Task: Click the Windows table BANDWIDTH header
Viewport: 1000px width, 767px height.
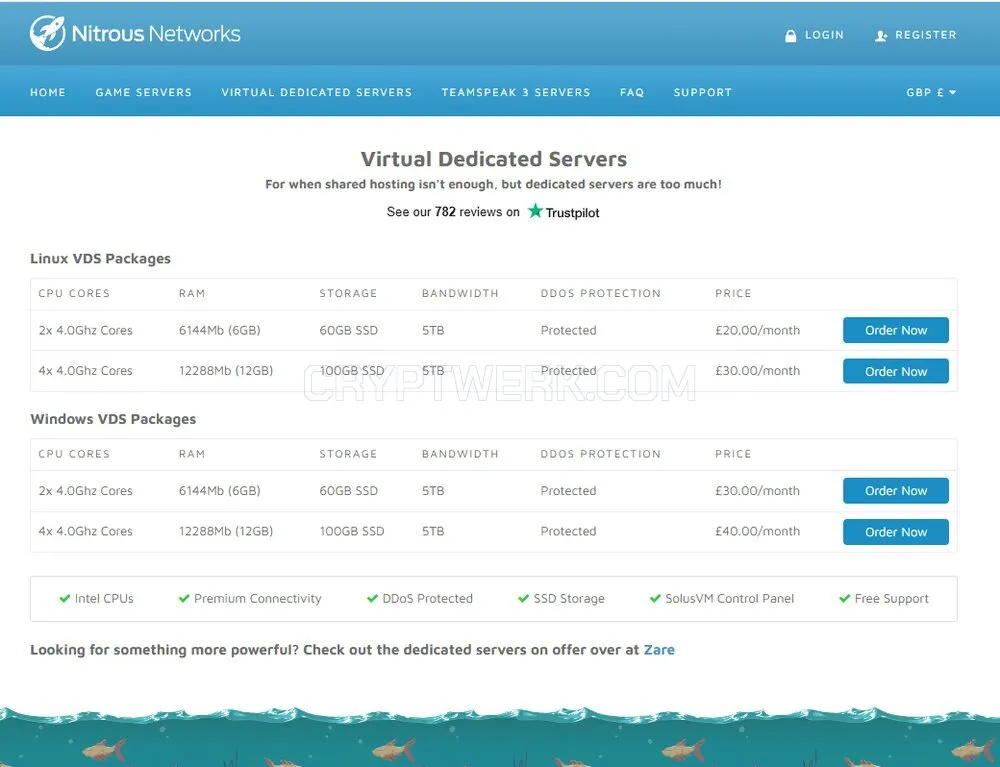Action: (460, 454)
